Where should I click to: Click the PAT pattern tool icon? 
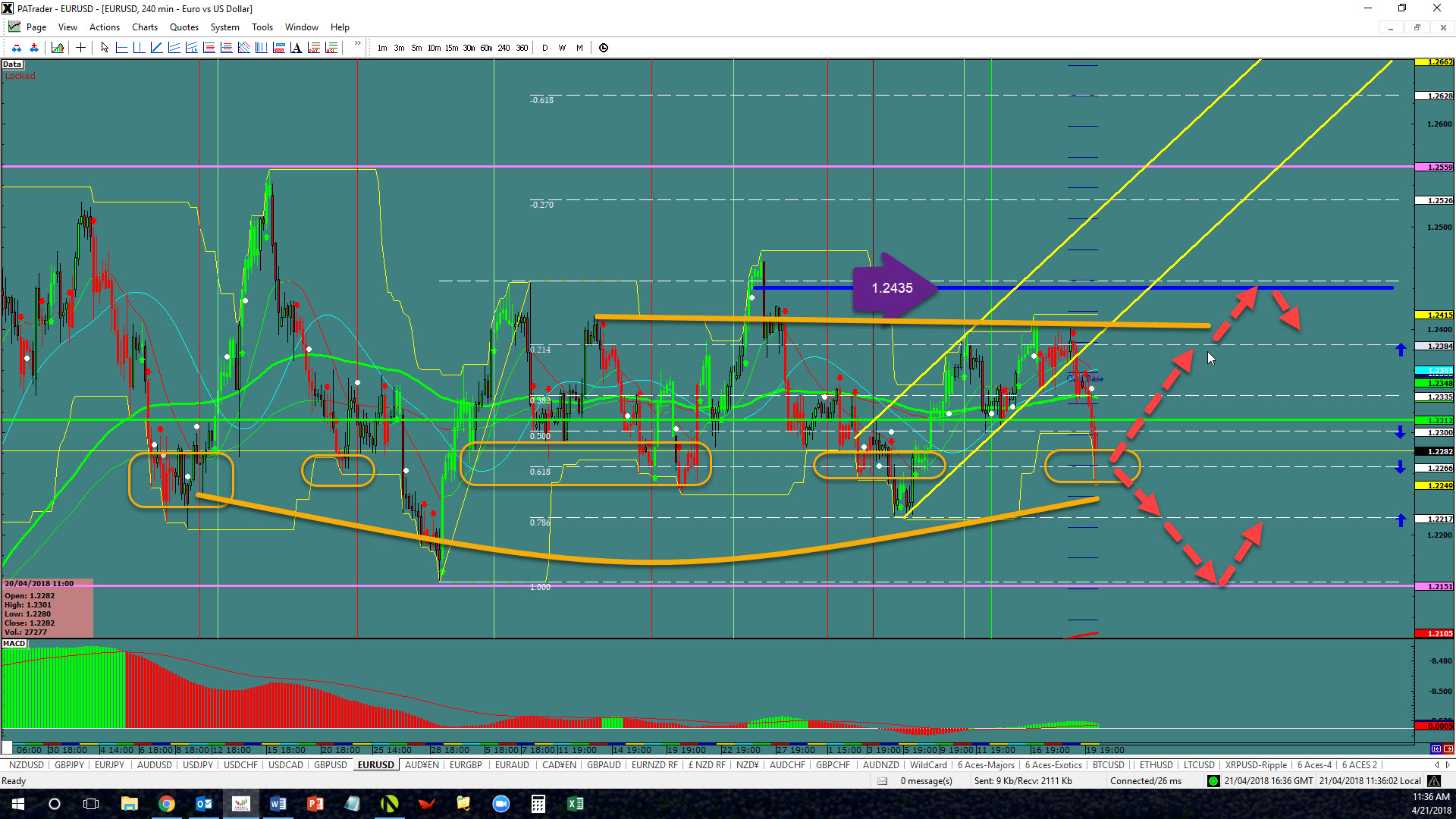click(x=313, y=48)
